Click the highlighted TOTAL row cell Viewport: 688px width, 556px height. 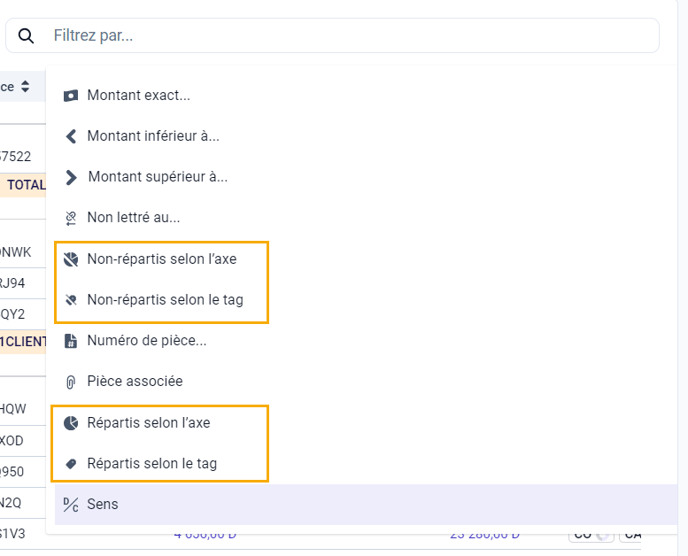pos(23,185)
